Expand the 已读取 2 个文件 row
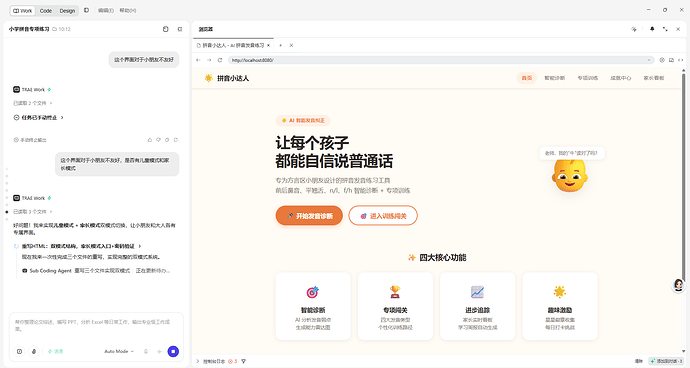 pos(33,103)
